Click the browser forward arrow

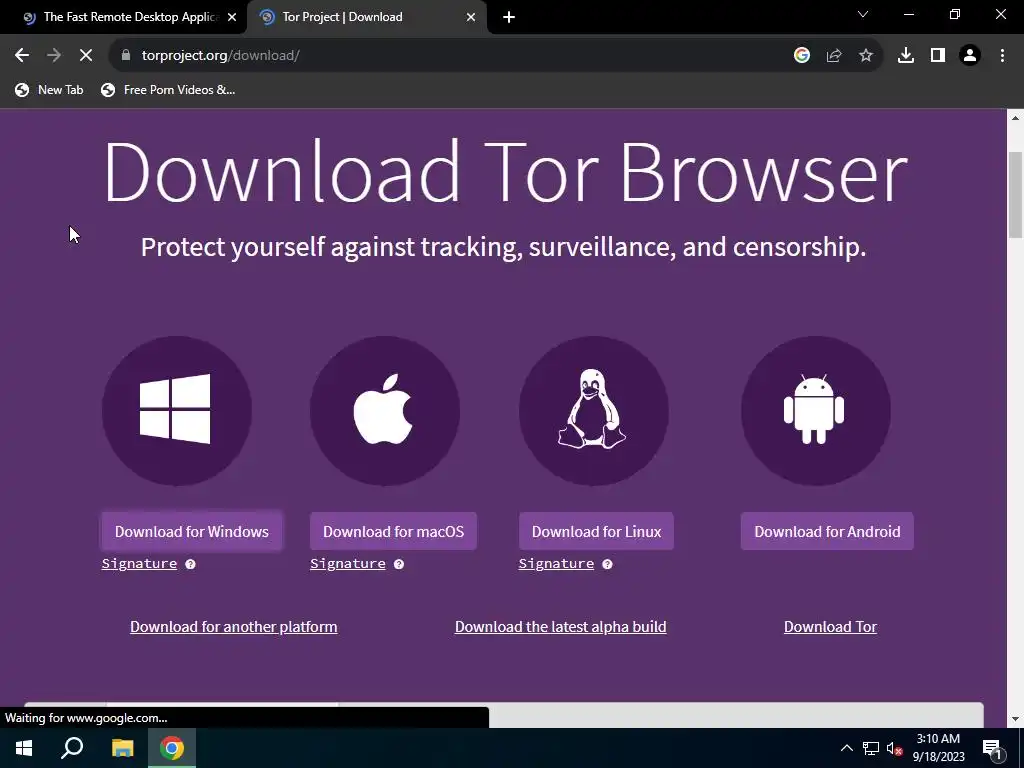tap(54, 56)
